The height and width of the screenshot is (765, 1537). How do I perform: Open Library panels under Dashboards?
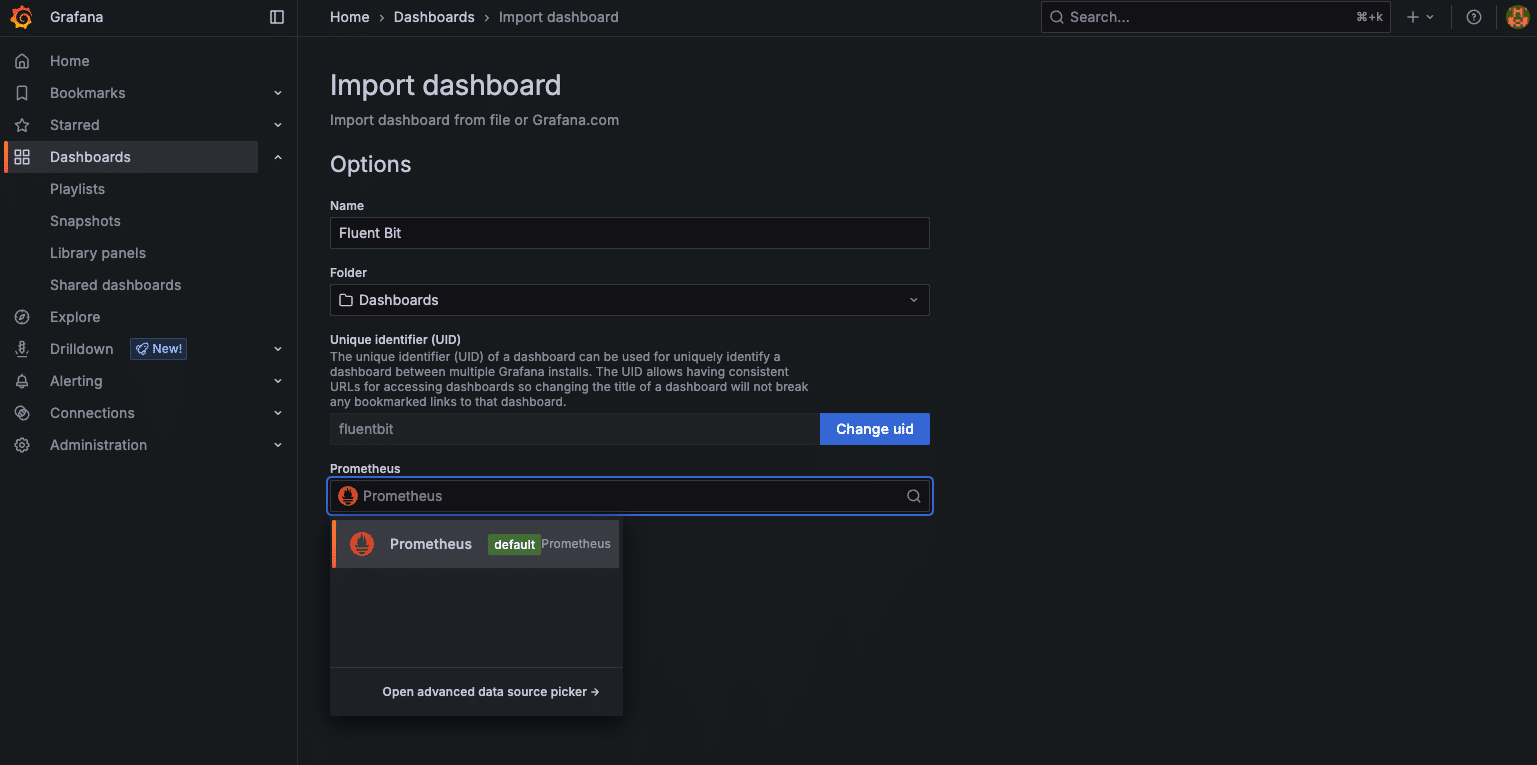point(98,253)
